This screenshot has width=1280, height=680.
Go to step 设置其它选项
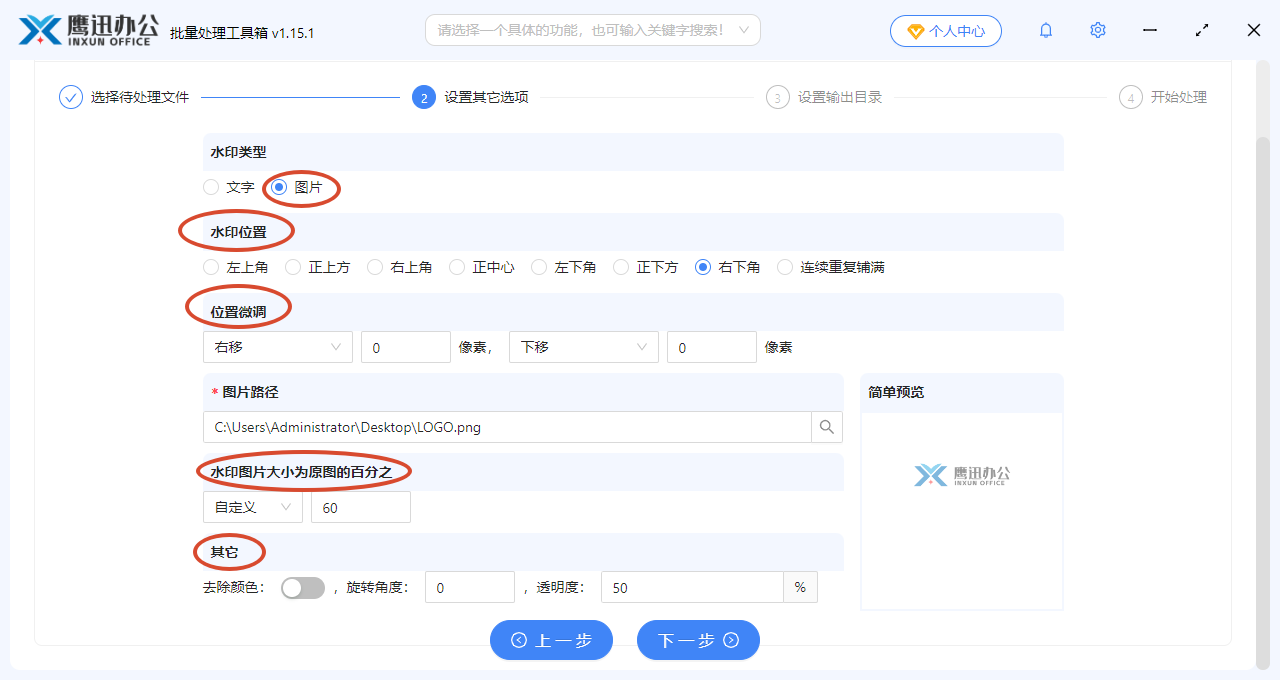(x=487, y=97)
